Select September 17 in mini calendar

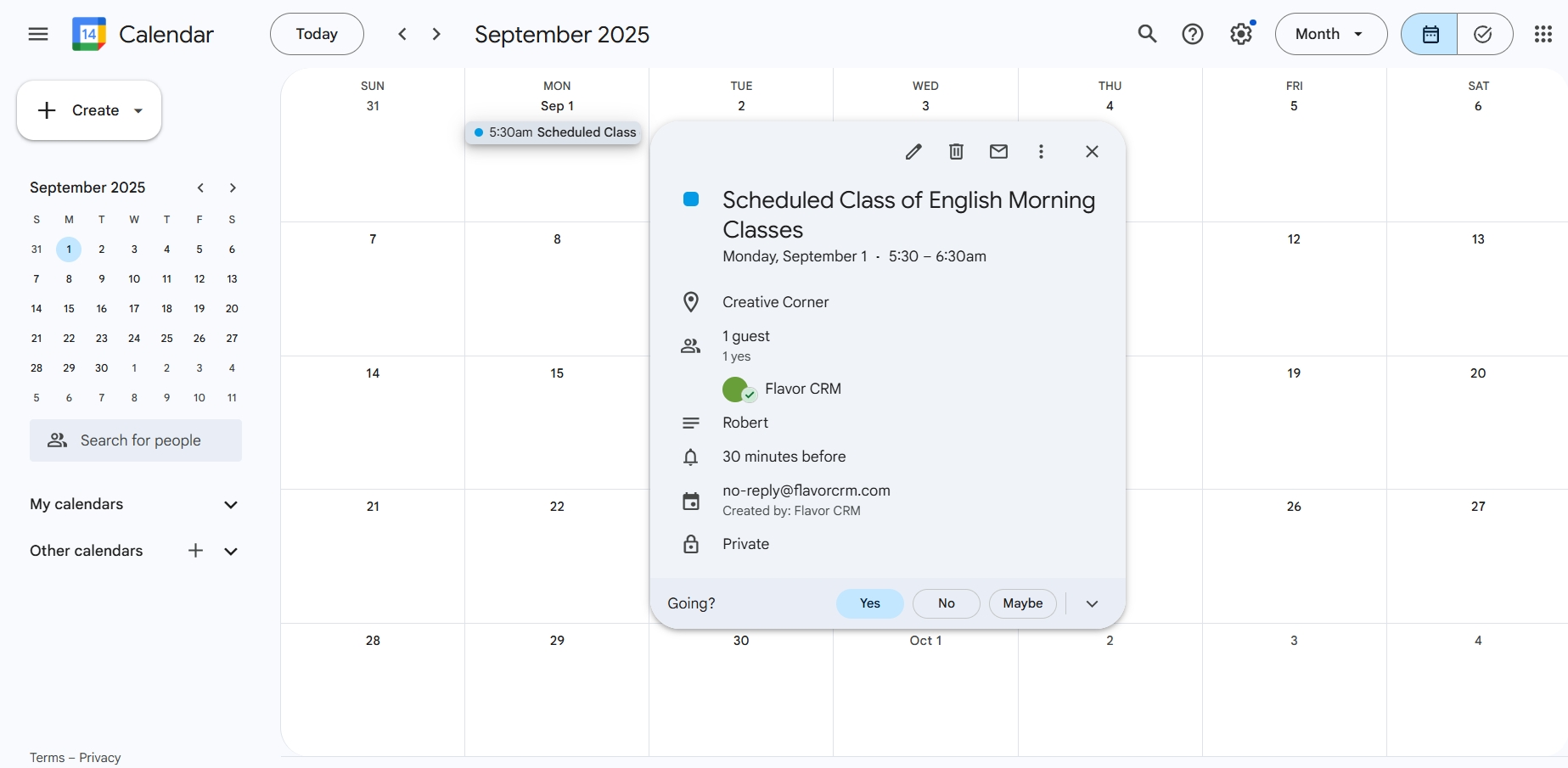pyautogui.click(x=134, y=309)
